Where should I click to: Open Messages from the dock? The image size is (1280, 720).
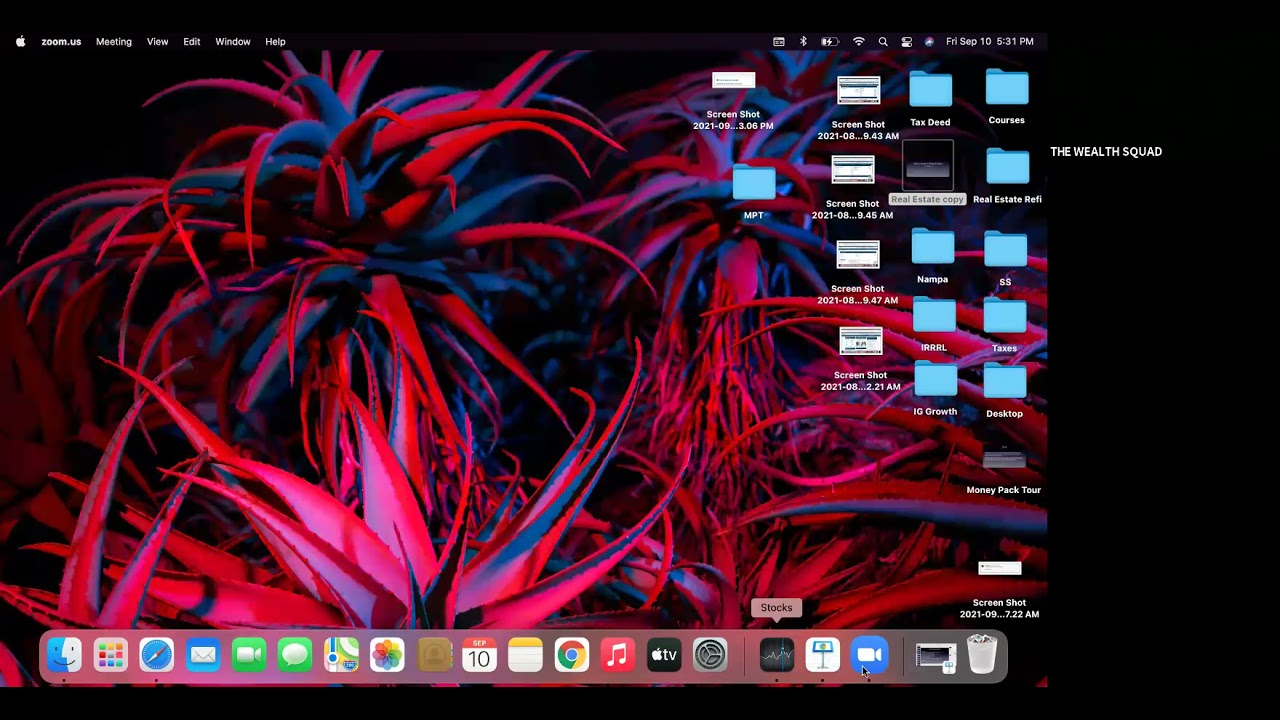click(x=295, y=656)
